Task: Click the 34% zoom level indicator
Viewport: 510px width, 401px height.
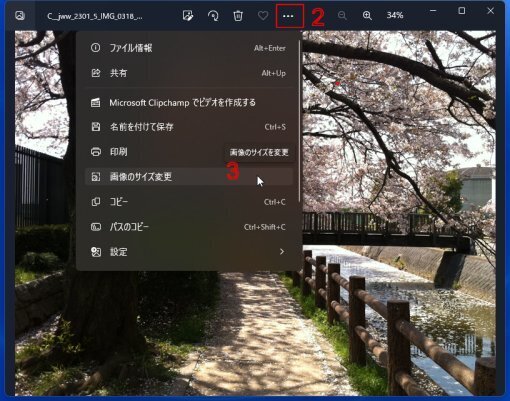Action: coord(395,15)
